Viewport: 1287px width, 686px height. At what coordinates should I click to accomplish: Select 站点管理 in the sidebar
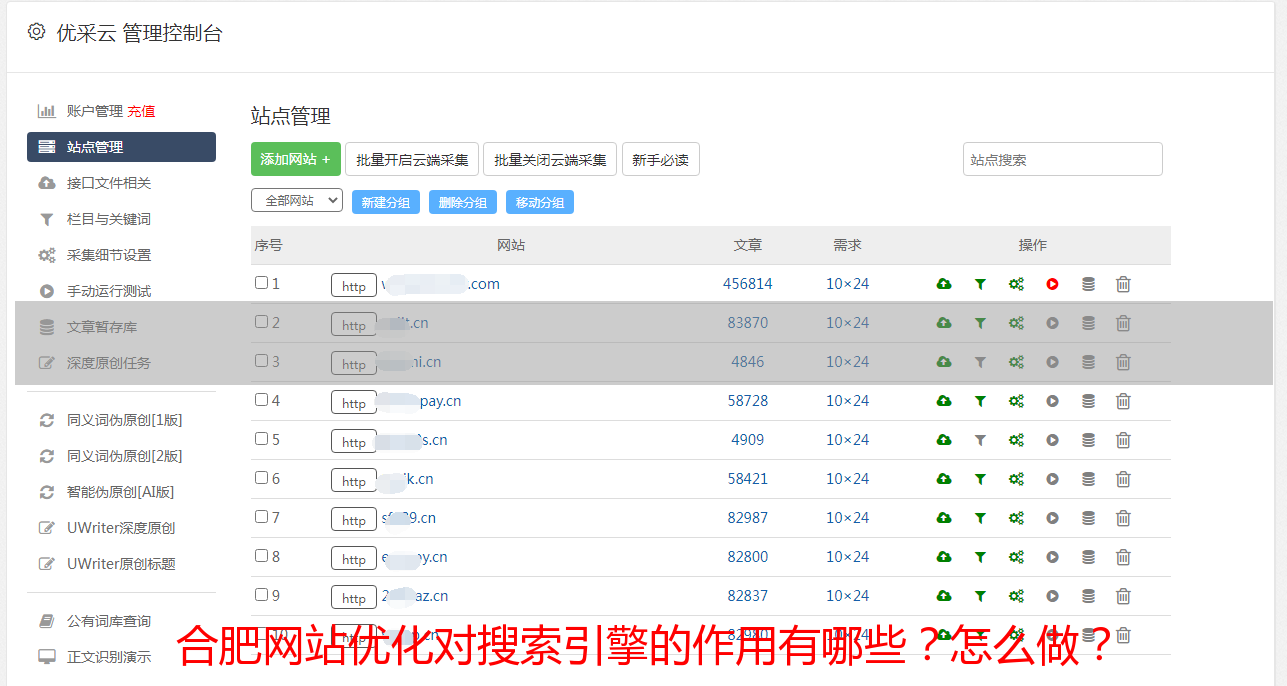121,147
